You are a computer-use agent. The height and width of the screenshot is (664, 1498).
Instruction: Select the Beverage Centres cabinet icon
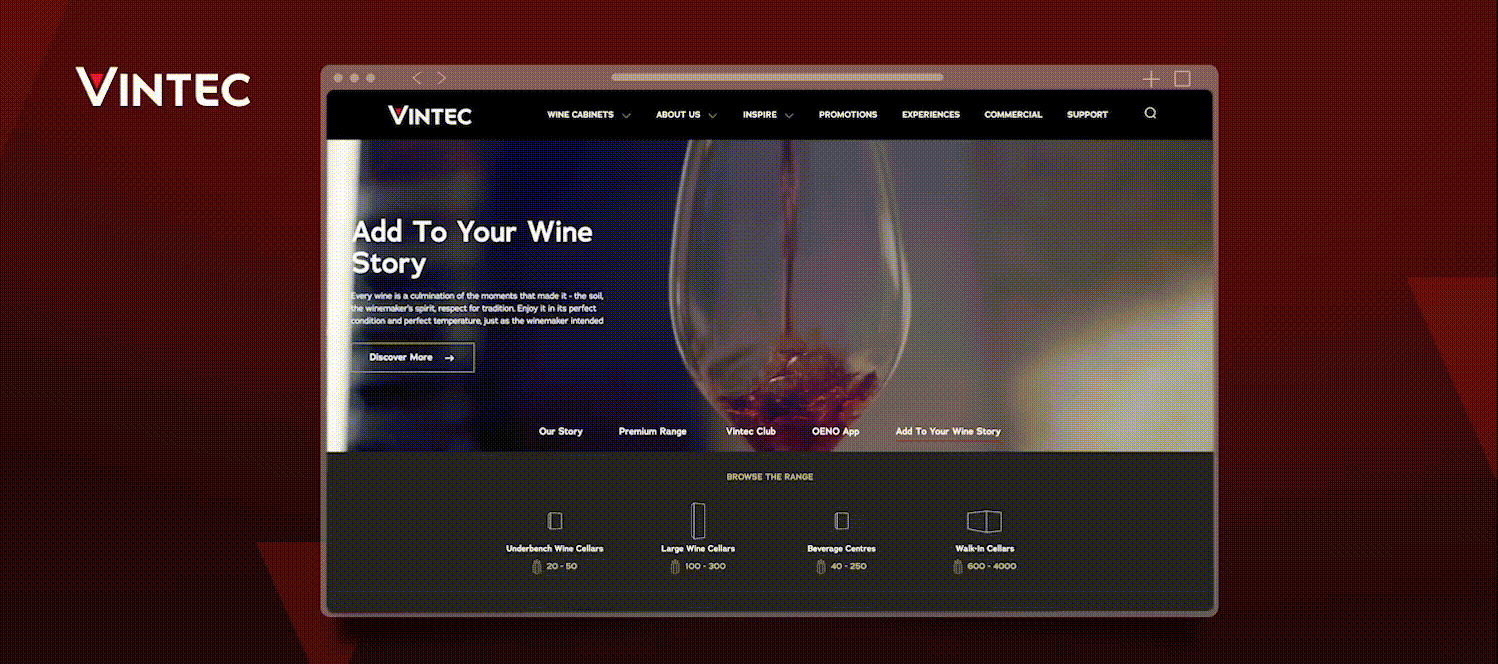[x=840, y=520]
